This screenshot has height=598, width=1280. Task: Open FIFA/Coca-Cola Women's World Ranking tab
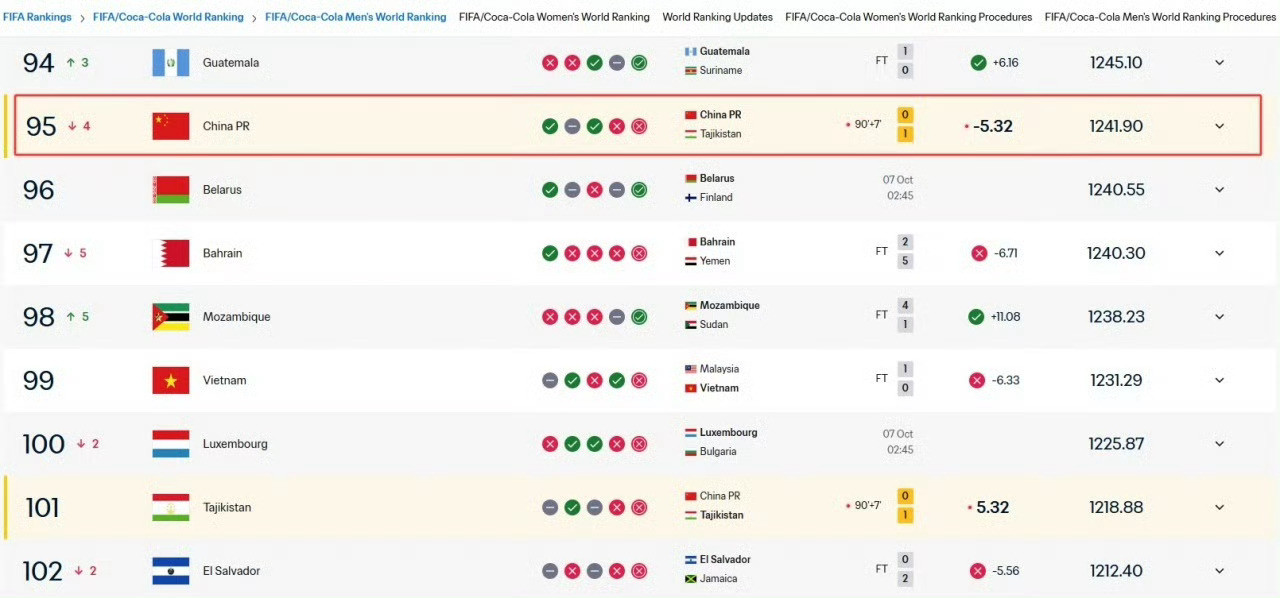click(554, 17)
